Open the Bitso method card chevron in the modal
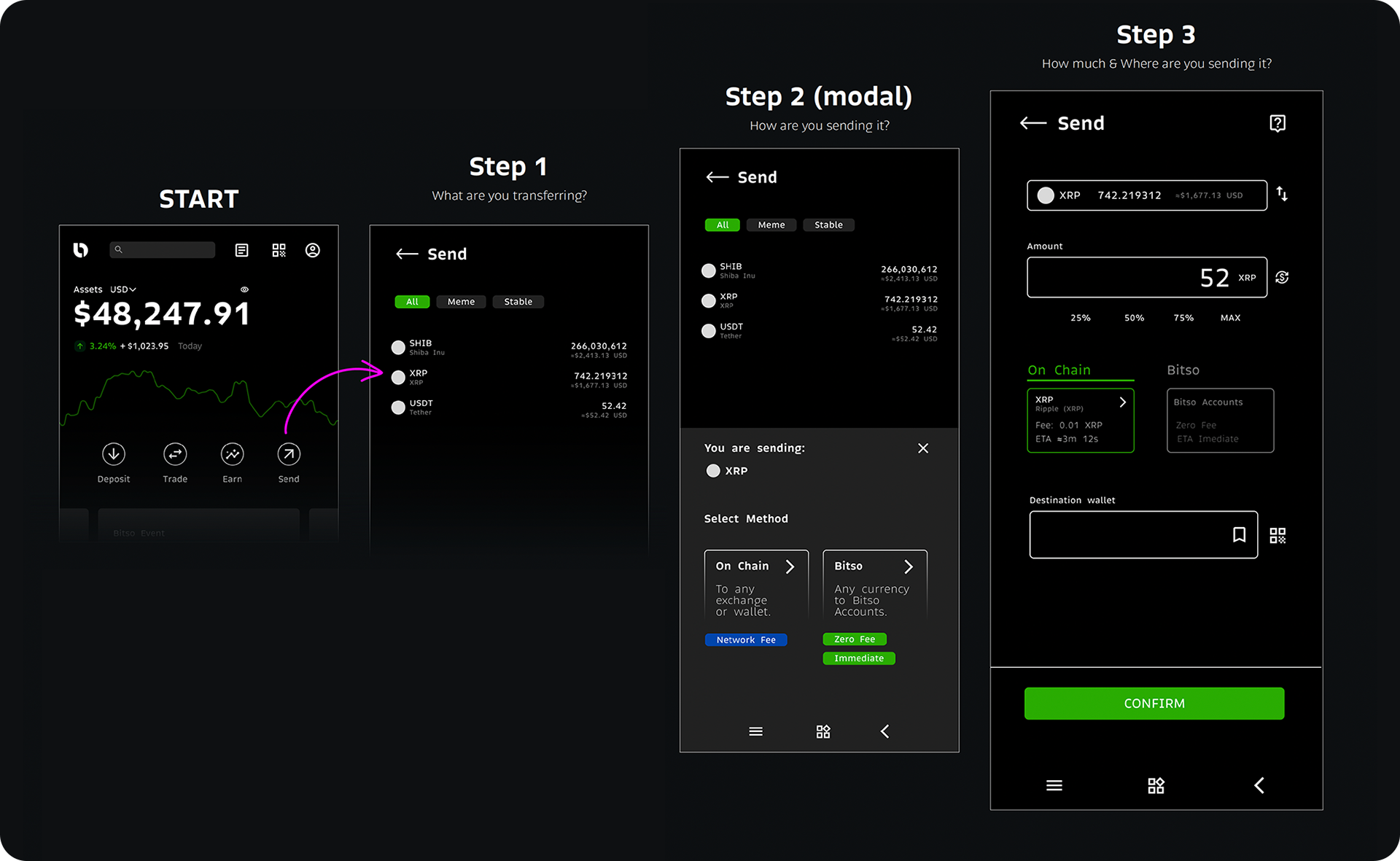This screenshot has width=1400, height=861. click(909, 566)
